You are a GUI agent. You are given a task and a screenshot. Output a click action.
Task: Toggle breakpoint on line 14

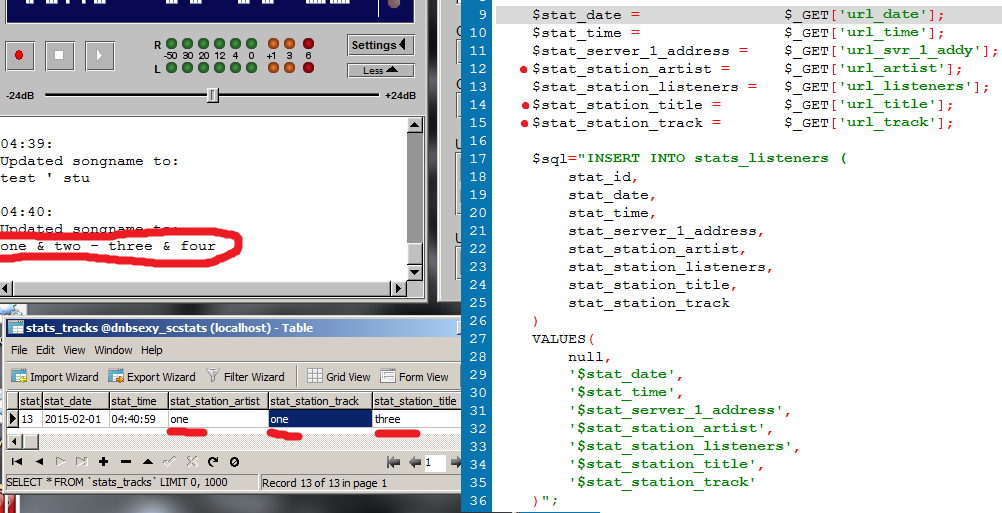(x=523, y=105)
